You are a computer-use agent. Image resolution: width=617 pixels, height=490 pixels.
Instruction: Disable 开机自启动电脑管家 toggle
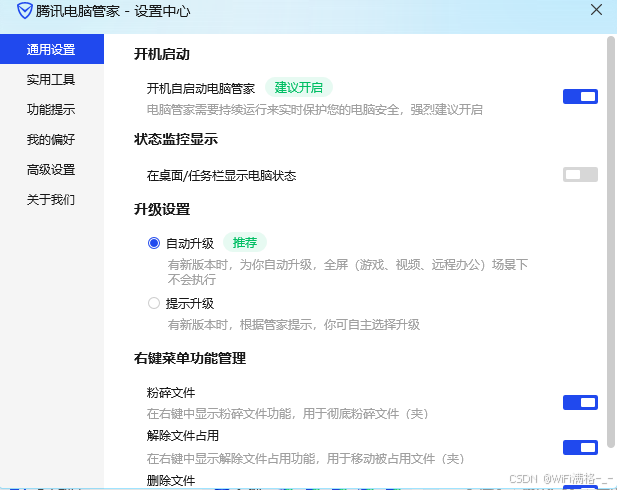click(x=580, y=96)
